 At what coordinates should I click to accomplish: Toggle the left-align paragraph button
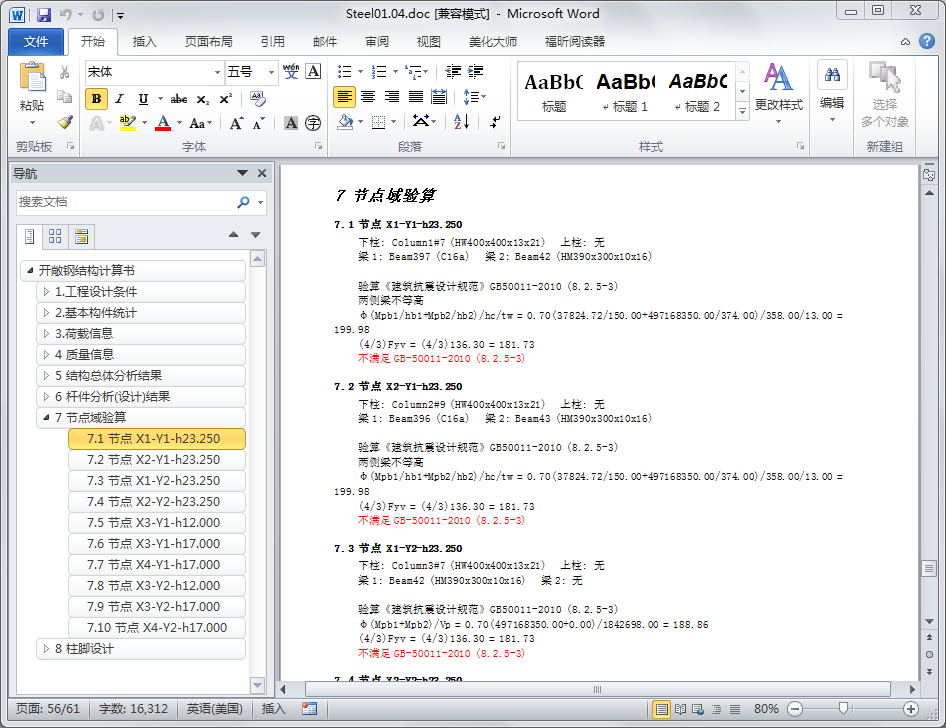(x=344, y=97)
